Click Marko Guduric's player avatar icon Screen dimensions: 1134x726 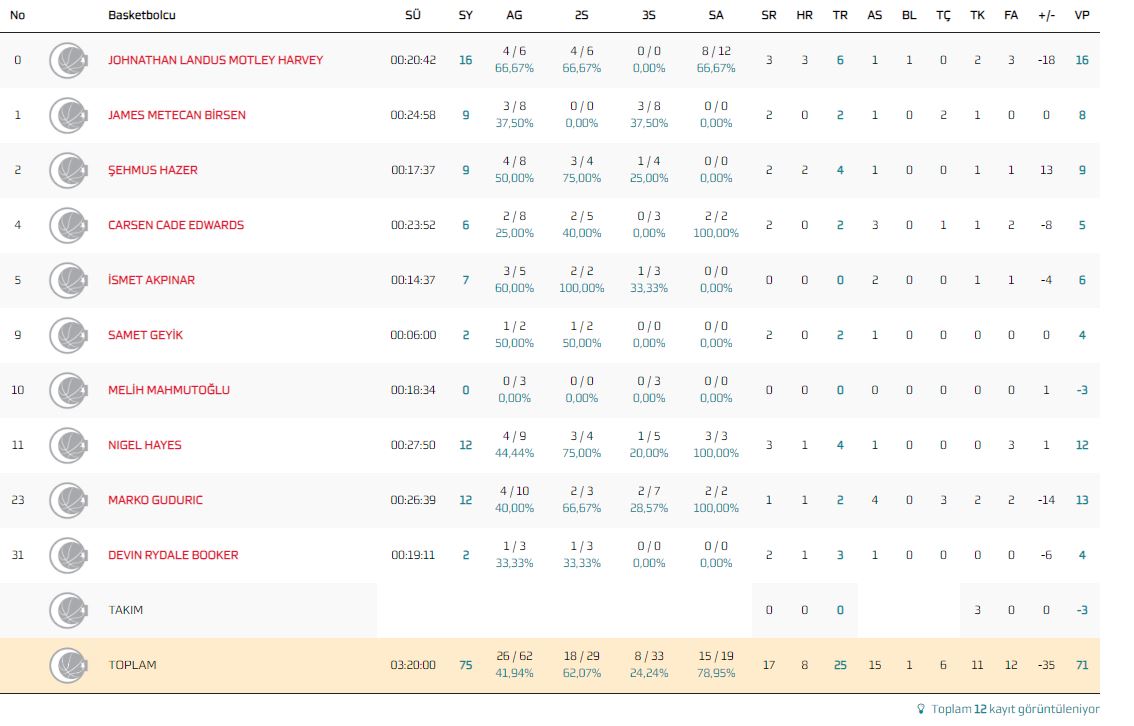point(68,500)
